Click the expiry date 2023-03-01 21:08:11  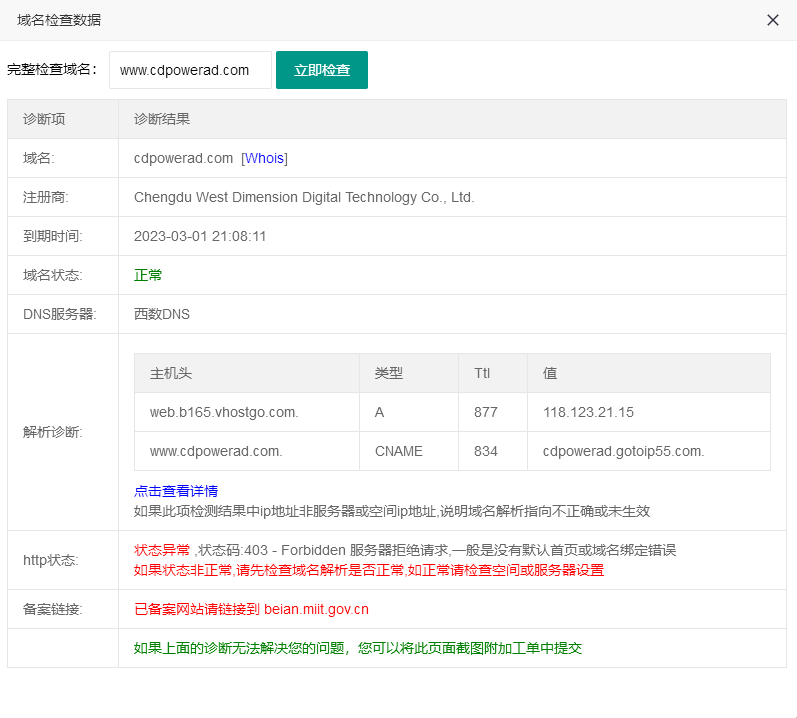tap(200, 236)
